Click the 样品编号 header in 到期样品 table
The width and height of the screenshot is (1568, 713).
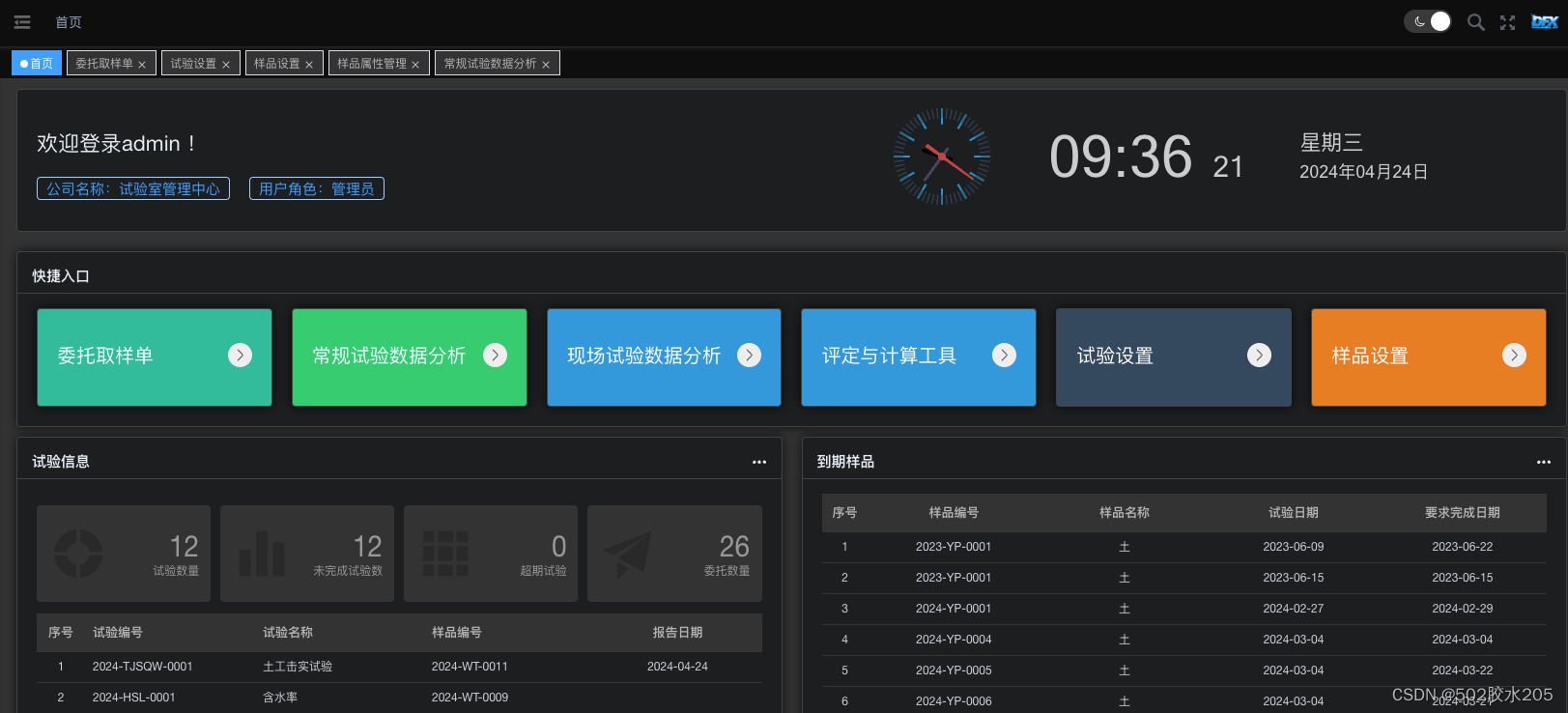[954, 512]
